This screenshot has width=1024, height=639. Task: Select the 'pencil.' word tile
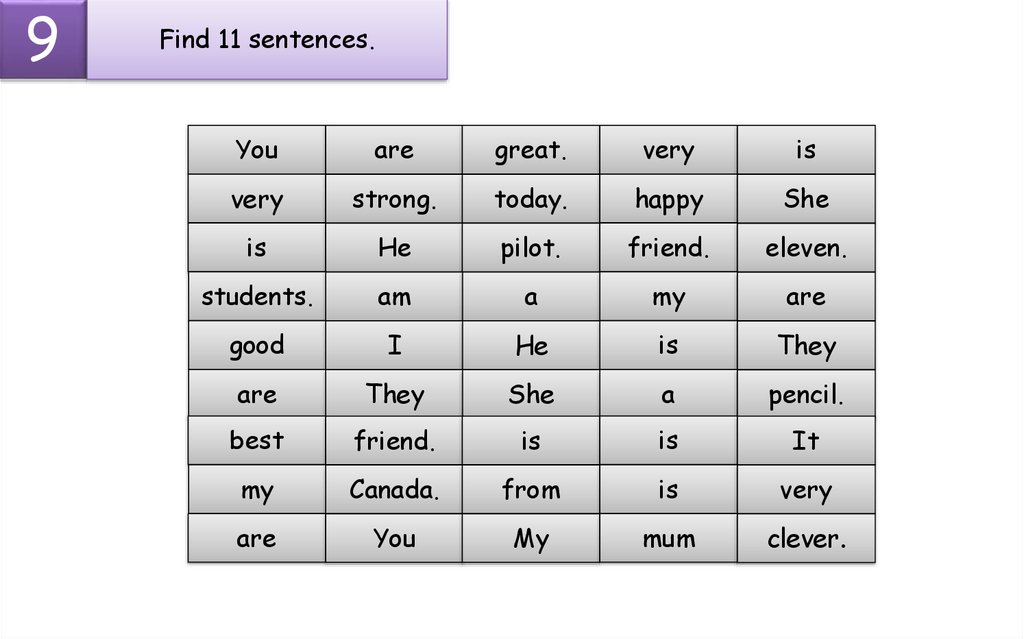pyautogui.click(x=806, y=394)
